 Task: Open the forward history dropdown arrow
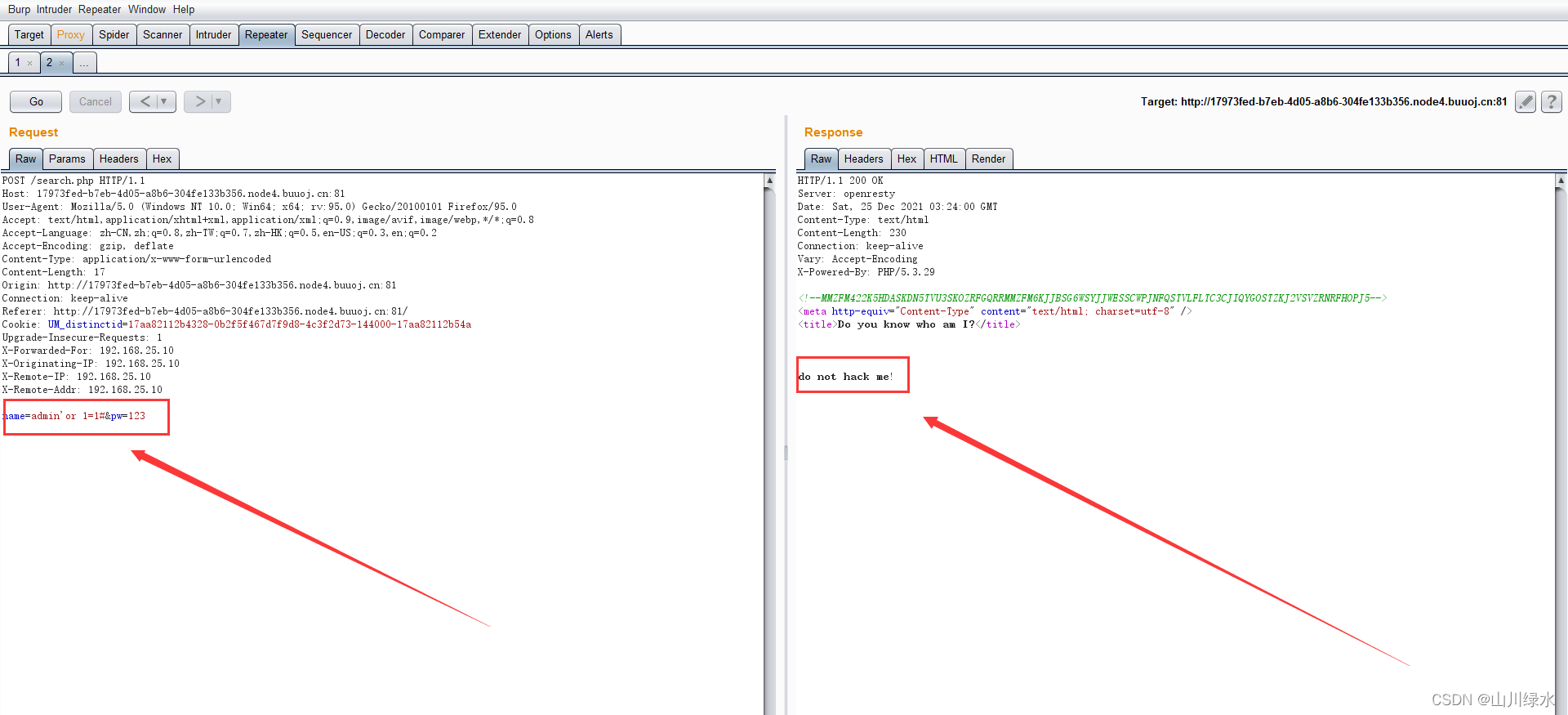pyautogui.click(x=220, y=101)
